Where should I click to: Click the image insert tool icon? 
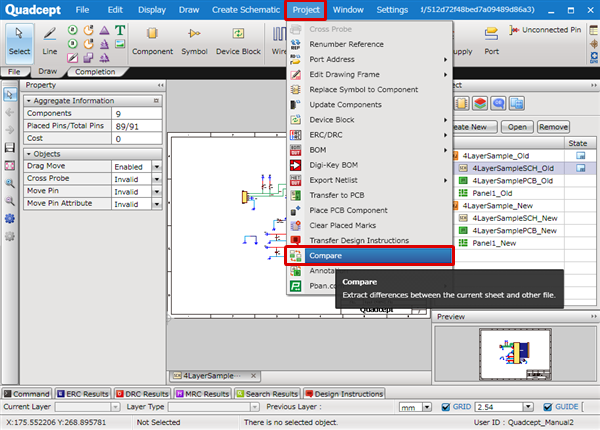click(120, 44)
